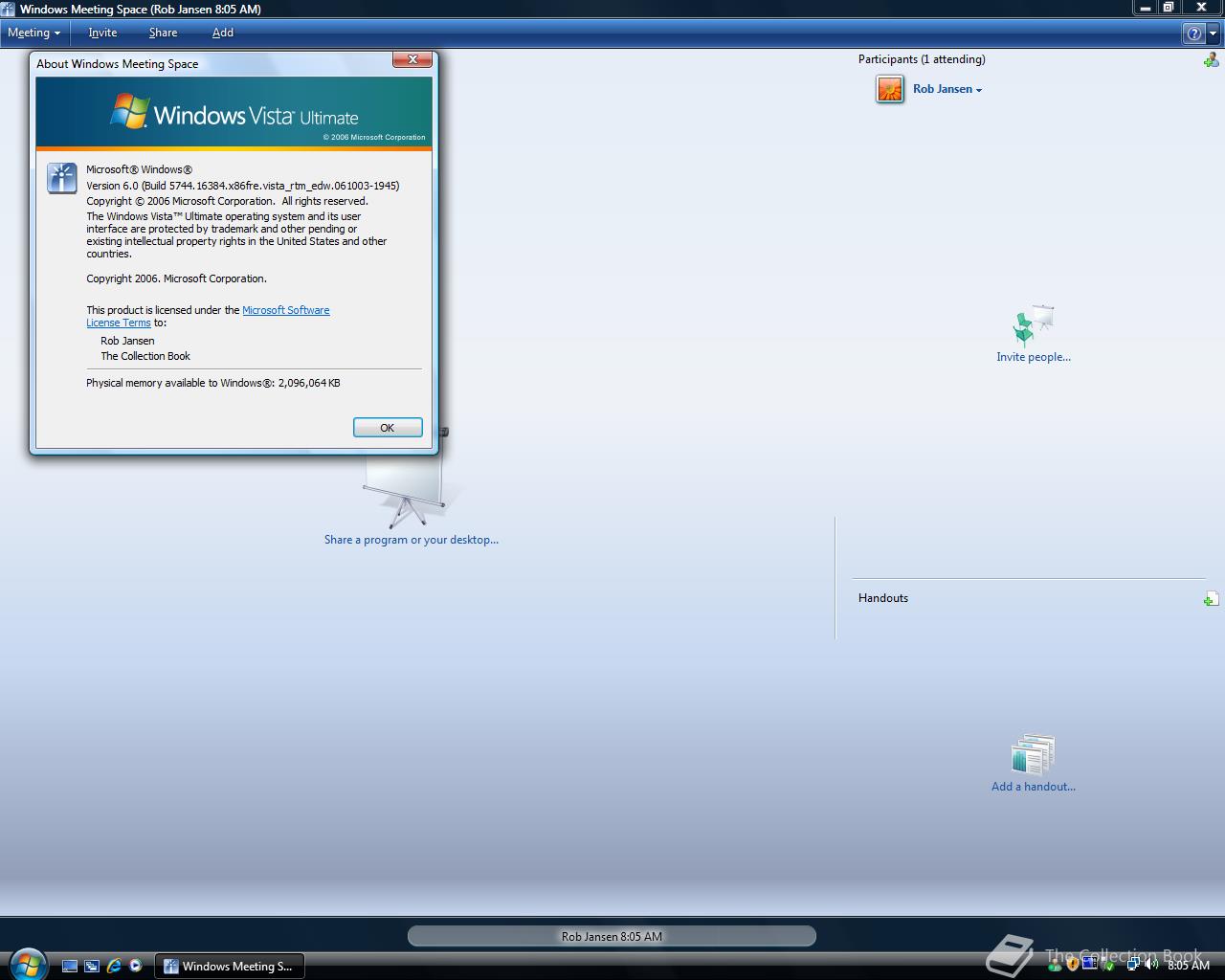Click the invite participant icon beside Participants
This screenshot has height=980, width=1225.
(x=1211, y=60)
